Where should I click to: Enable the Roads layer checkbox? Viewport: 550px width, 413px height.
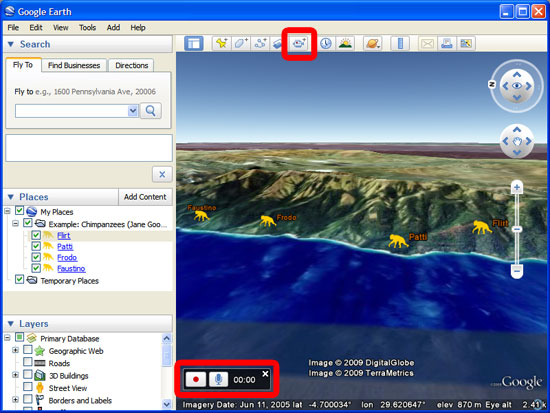(28, 362)
